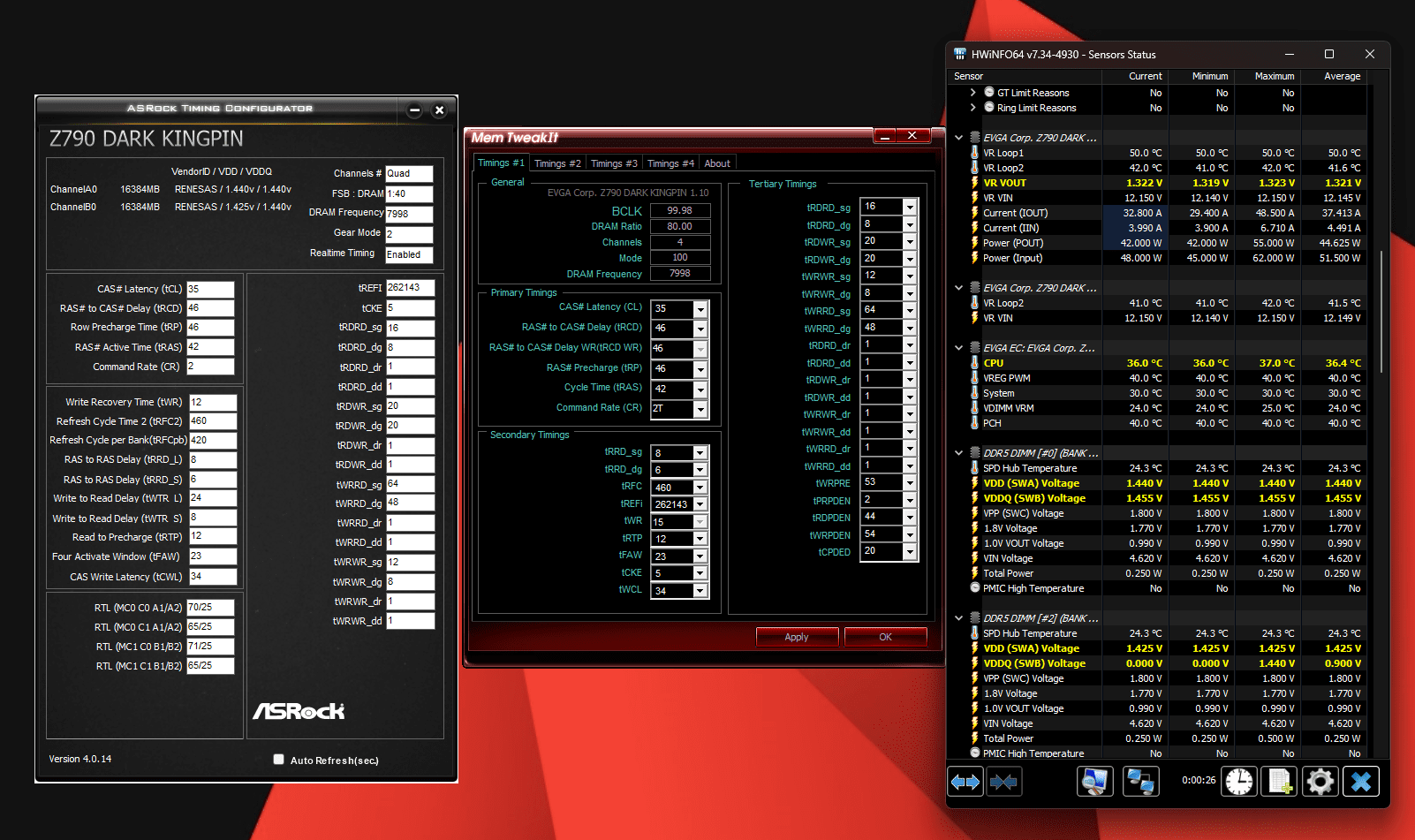Screen dimensions: 1415x840
Task: Click the OK button in Mem TweakIt
Action: coord(885,637)
